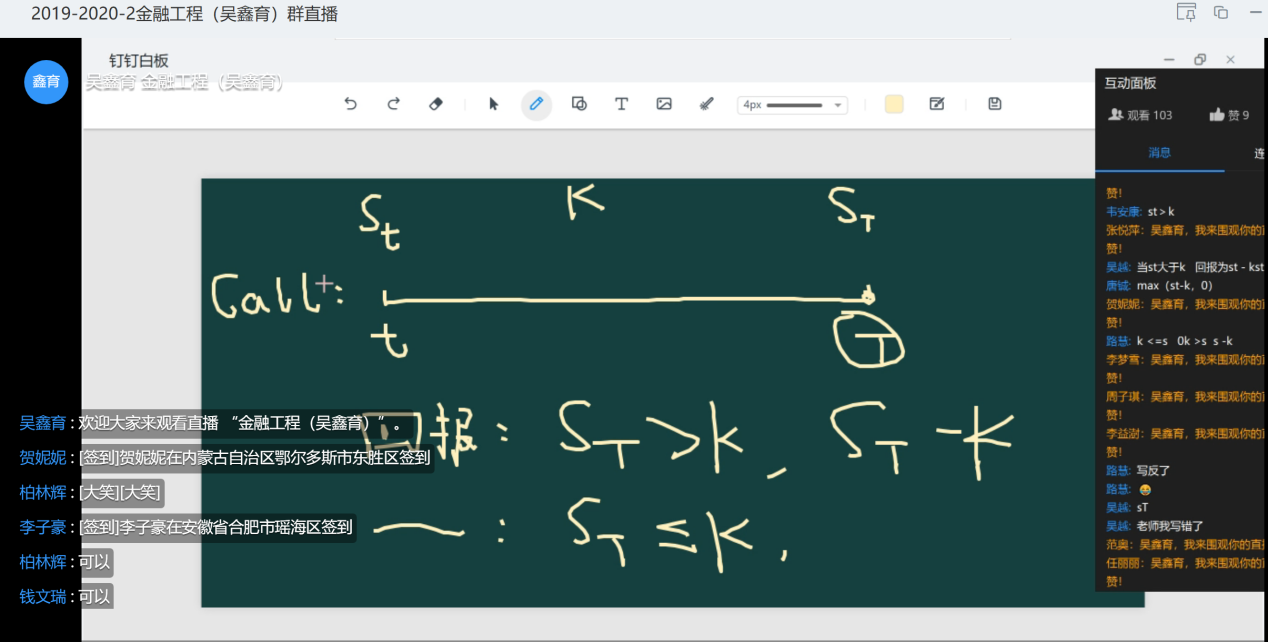Click the thumbs-up 赞 like icon
1268x642 pixels.
click(x=1217, y=115)
